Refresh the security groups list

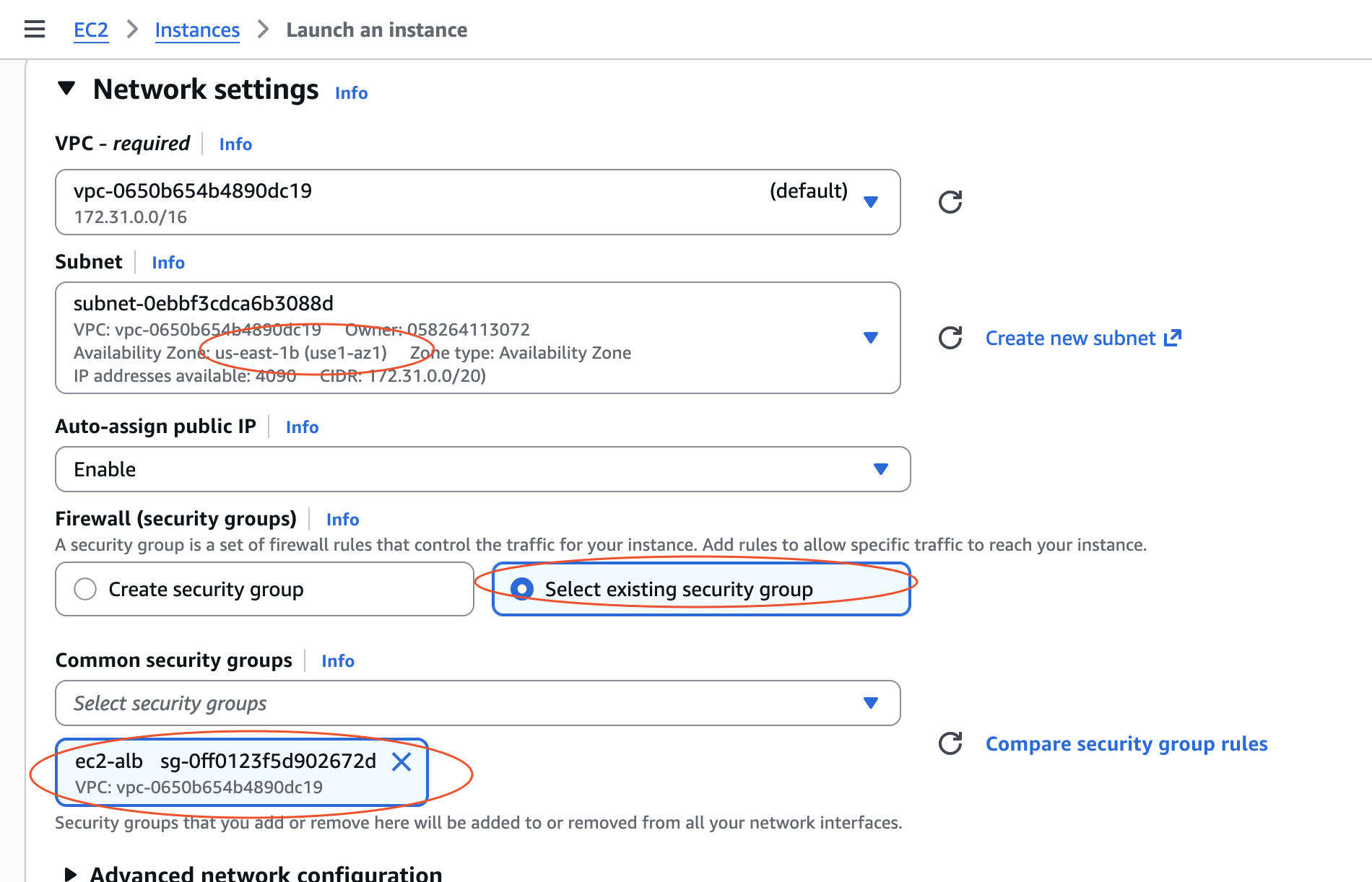[x=950, y=743]
